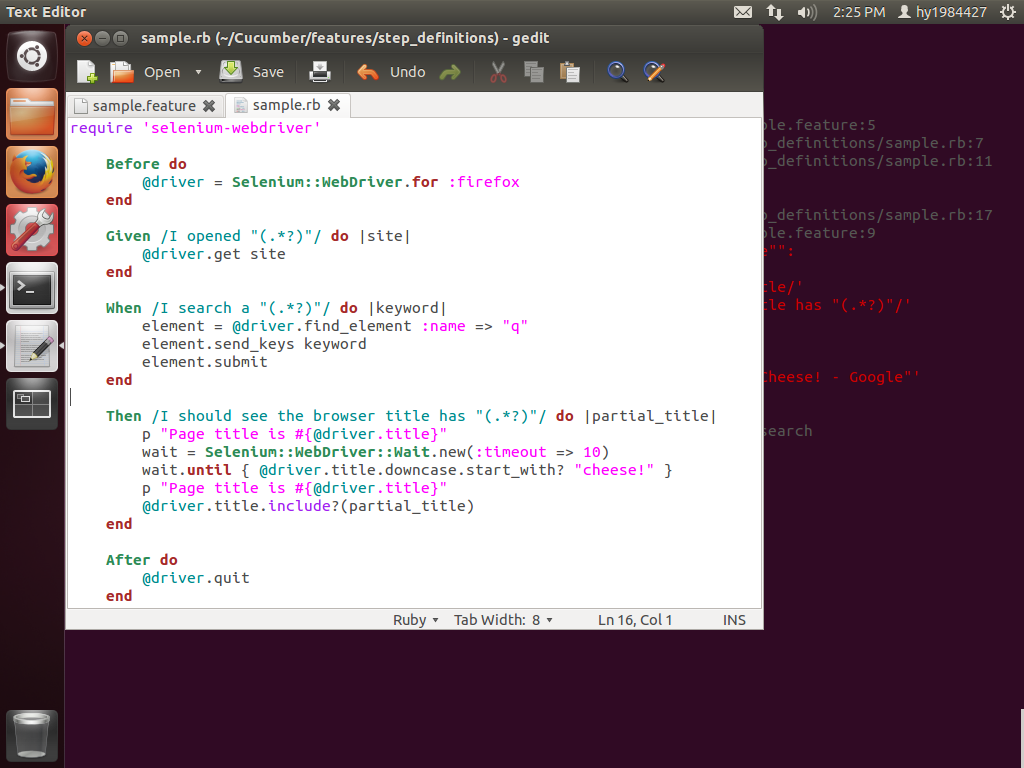Open the Workspace Switcher
Image resolution: width=1024 pixels, height=768 pixels.
[32, 404]
